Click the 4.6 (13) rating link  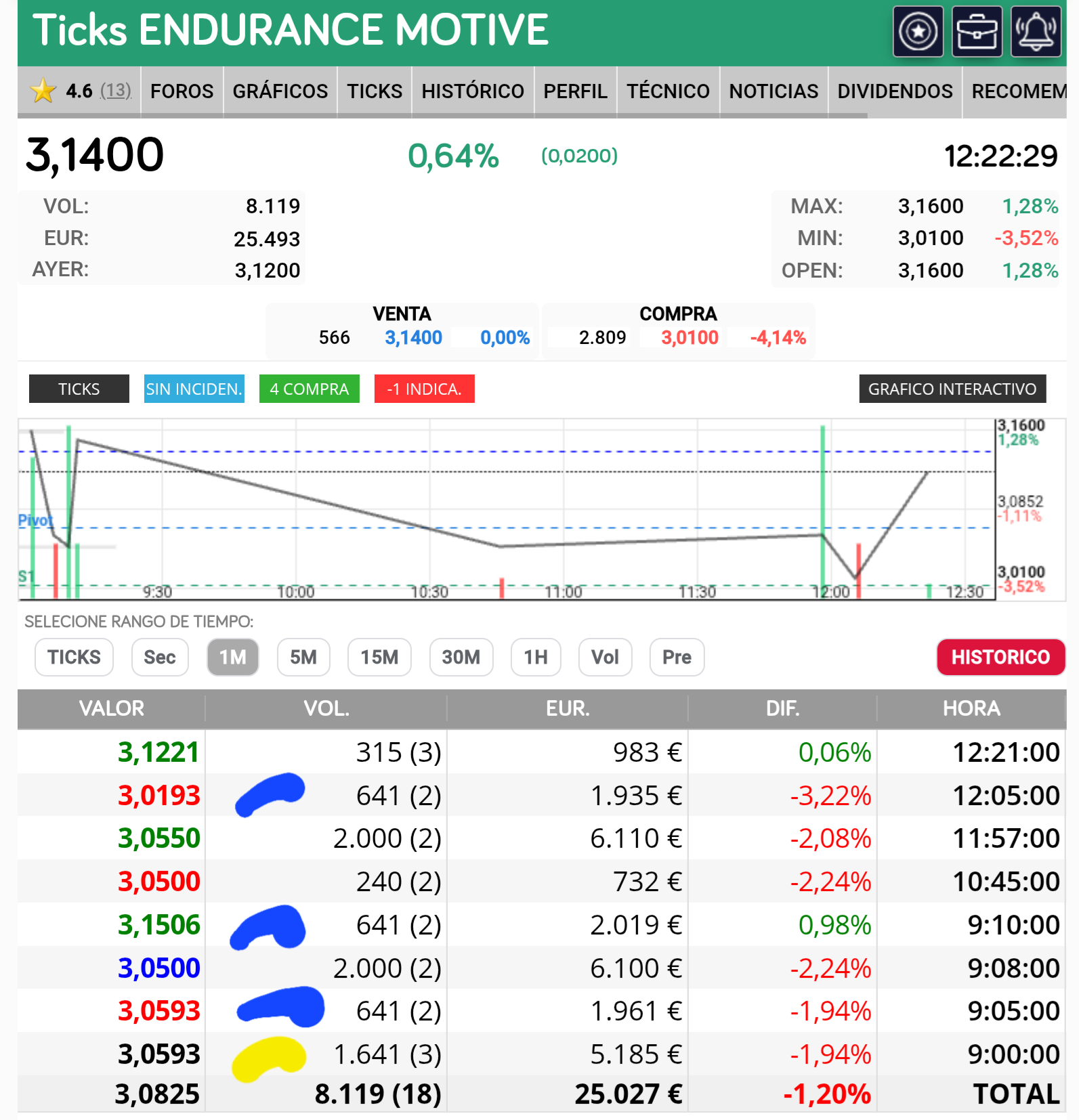[99, 91]
